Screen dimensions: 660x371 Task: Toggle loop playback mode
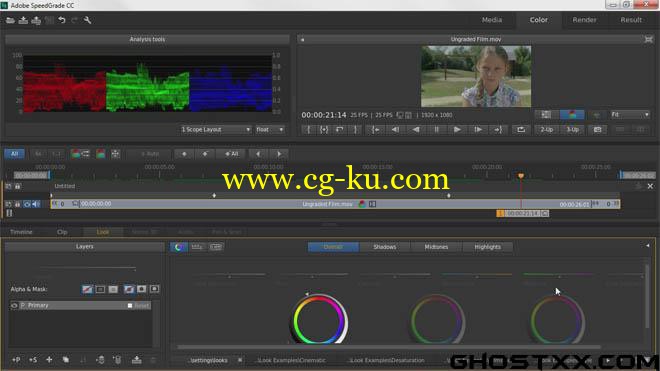521,130
